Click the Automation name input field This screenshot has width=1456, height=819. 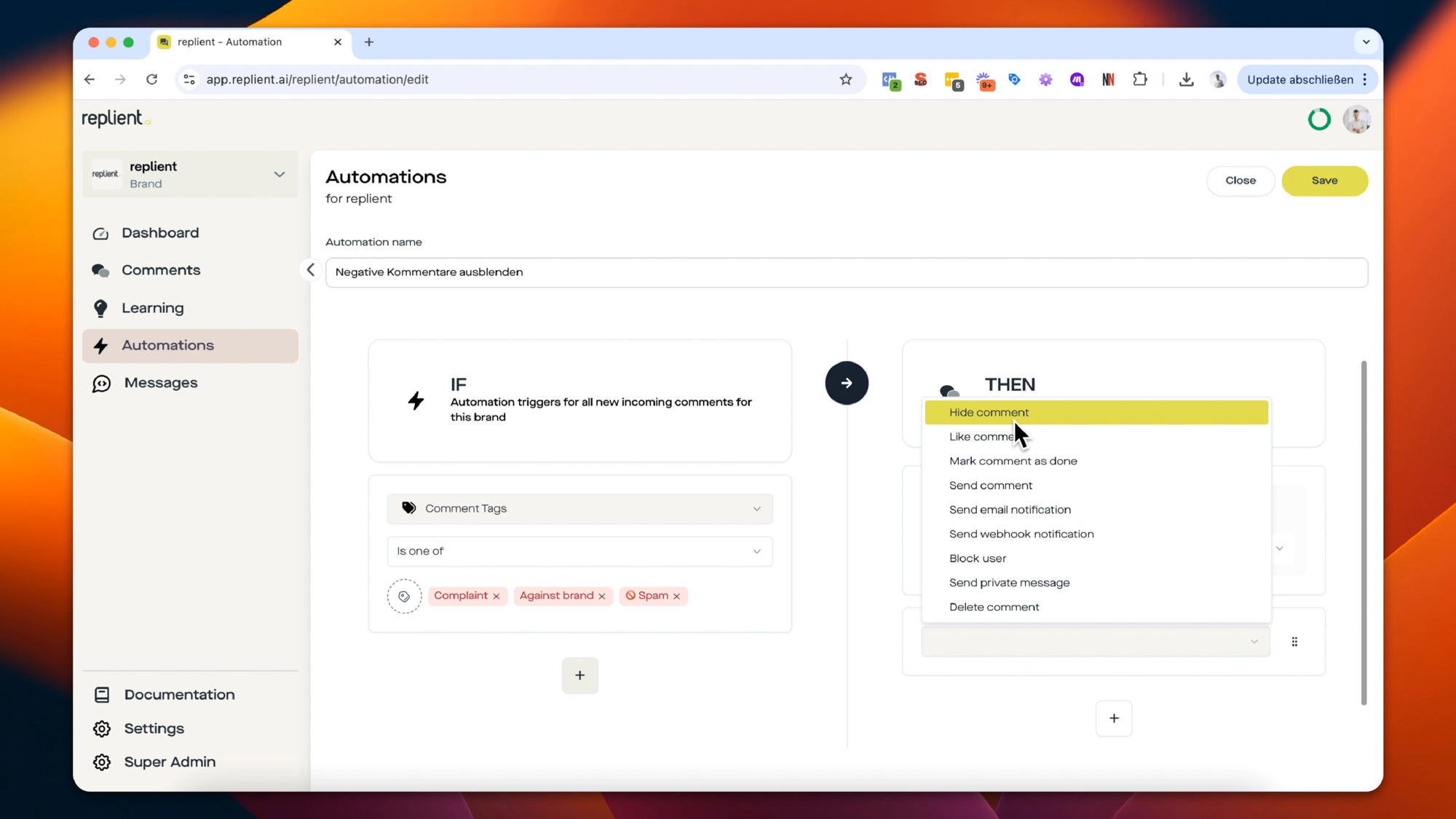(x=846, y=272)
